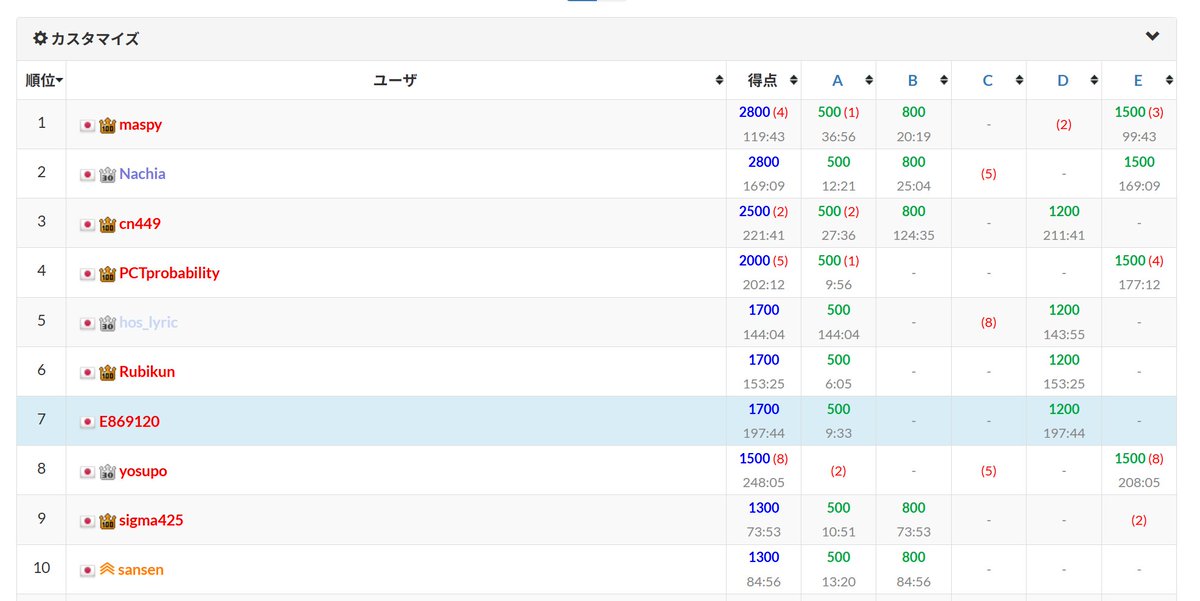The image size is (1200, 601).
Task: Click the Japan flag icon beside E869120
Action: [x=87, y=421]
